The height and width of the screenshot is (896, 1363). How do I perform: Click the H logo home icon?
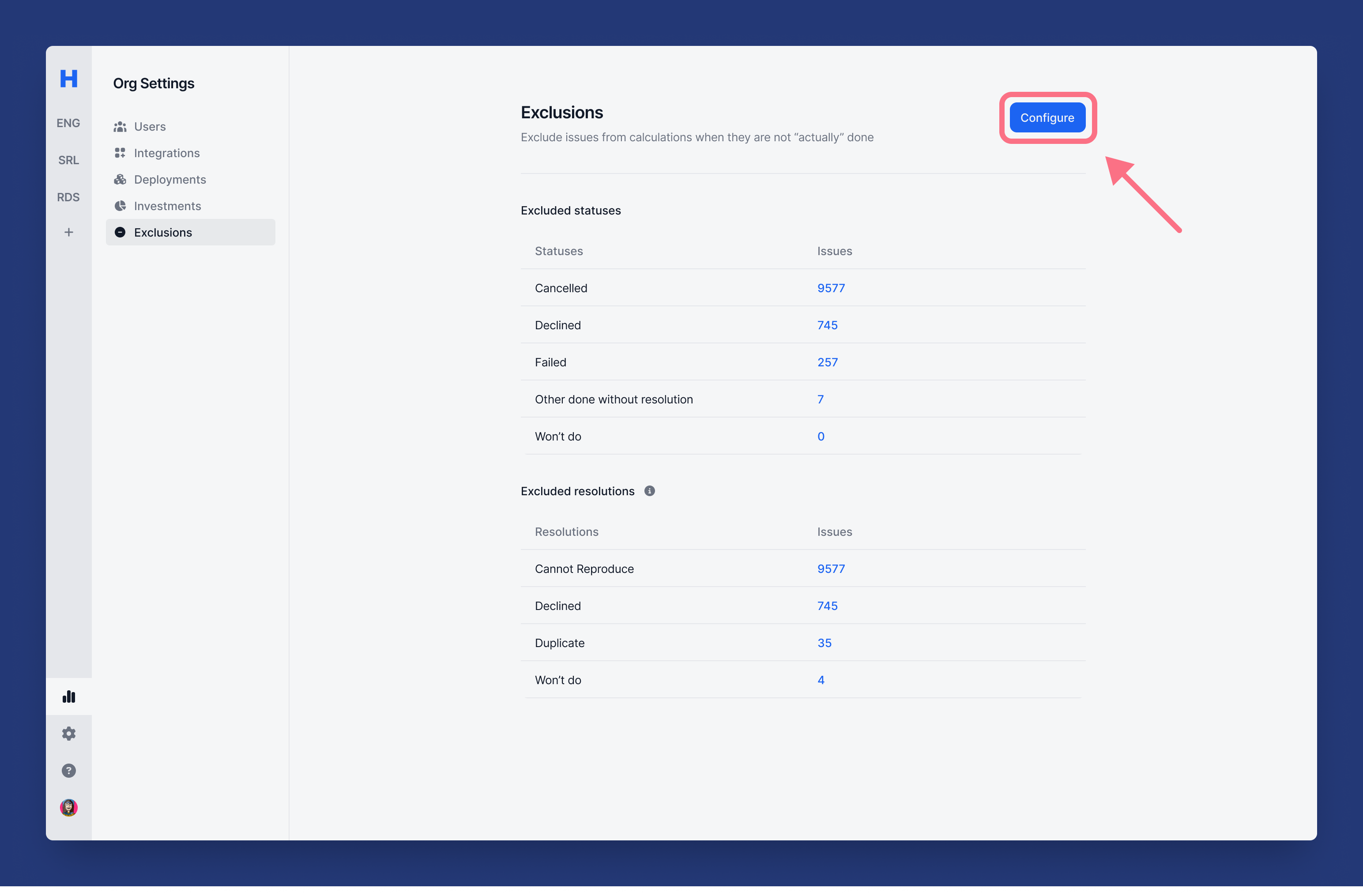(x=69, y=79)
